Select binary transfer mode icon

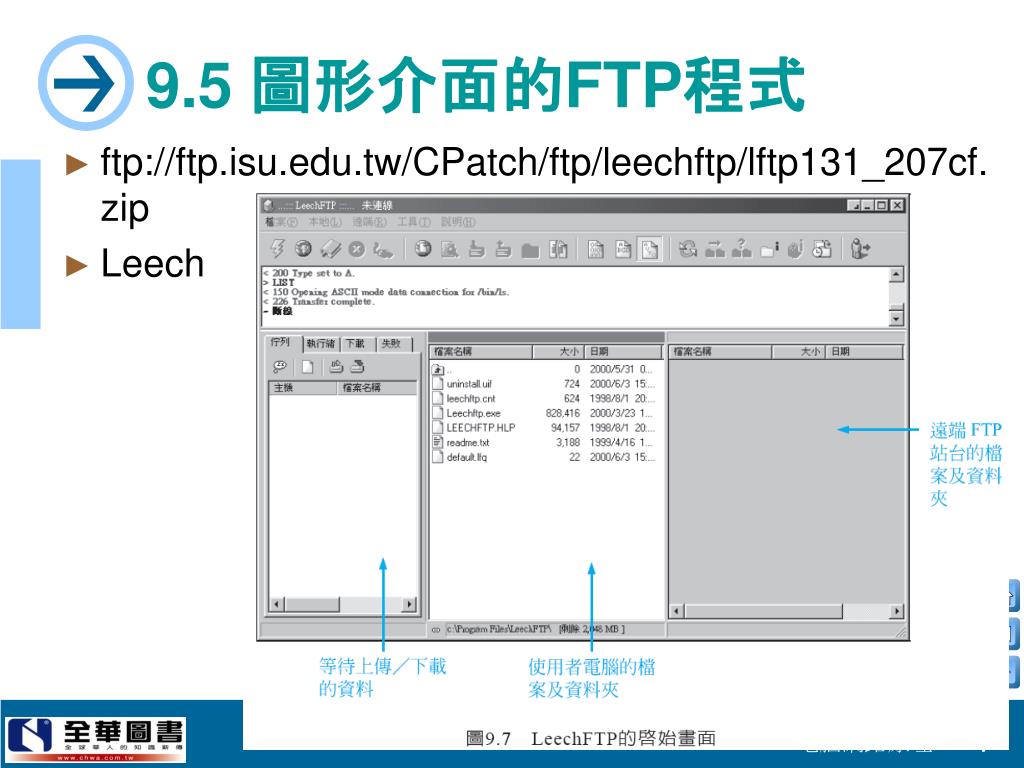coord(596,249)
